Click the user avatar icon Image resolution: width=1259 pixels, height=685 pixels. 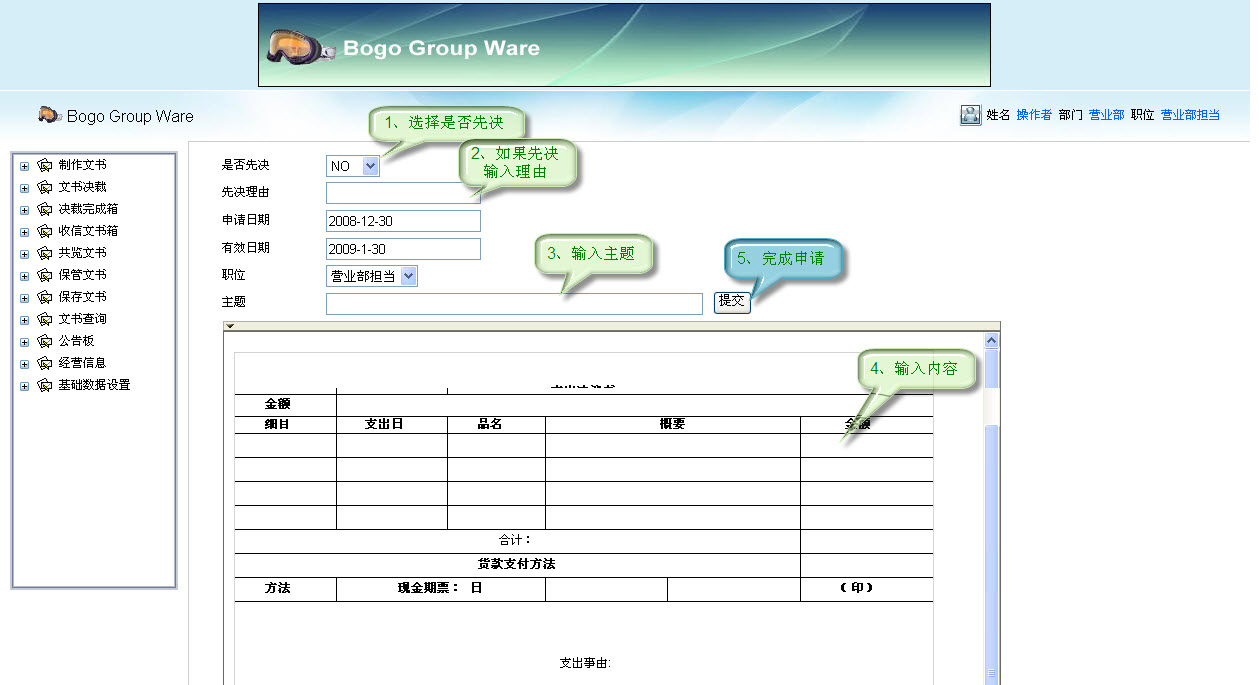coord(969,115)
